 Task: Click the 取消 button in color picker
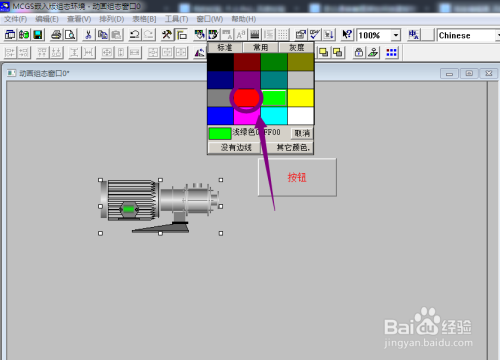pyautogui.click(x=302, y=133)
